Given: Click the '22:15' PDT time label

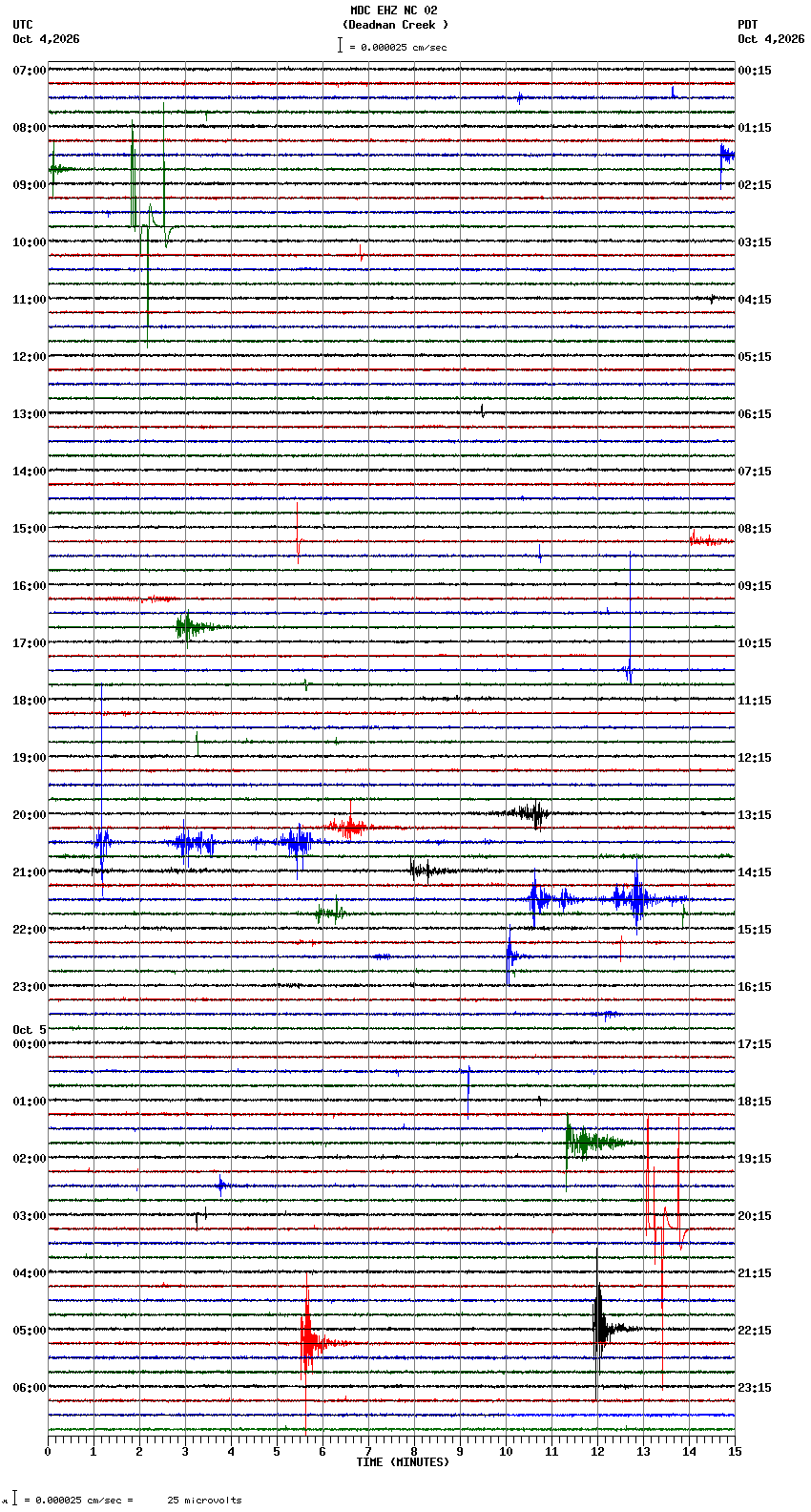Looking at the screenshot, I should (755, 1331).
